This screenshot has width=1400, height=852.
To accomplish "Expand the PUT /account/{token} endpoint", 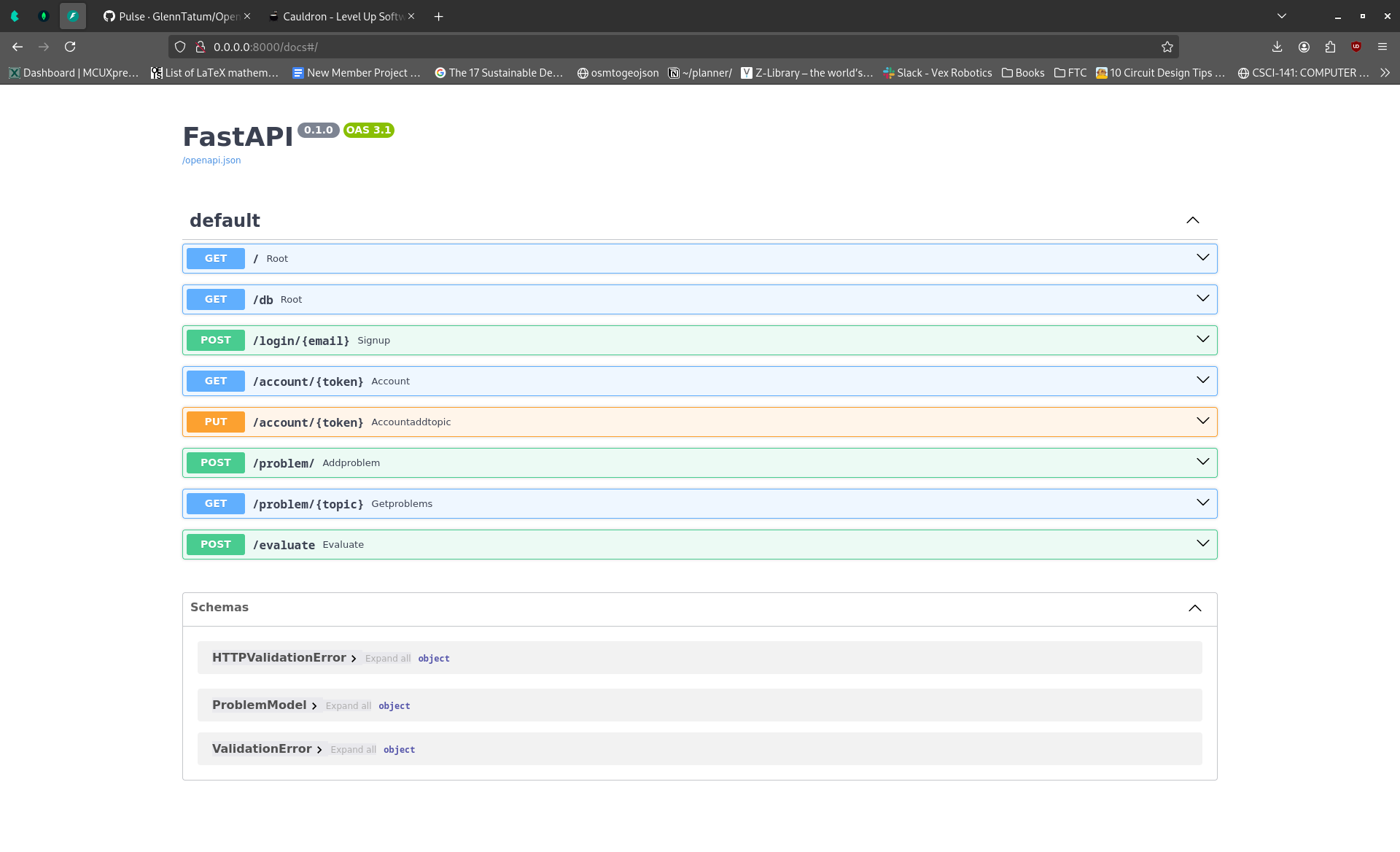I will 1202,422.
